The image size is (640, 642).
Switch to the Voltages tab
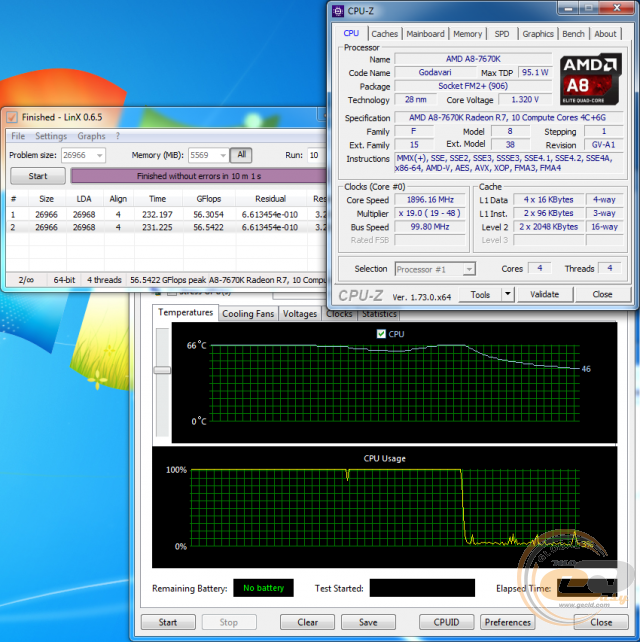300,314
